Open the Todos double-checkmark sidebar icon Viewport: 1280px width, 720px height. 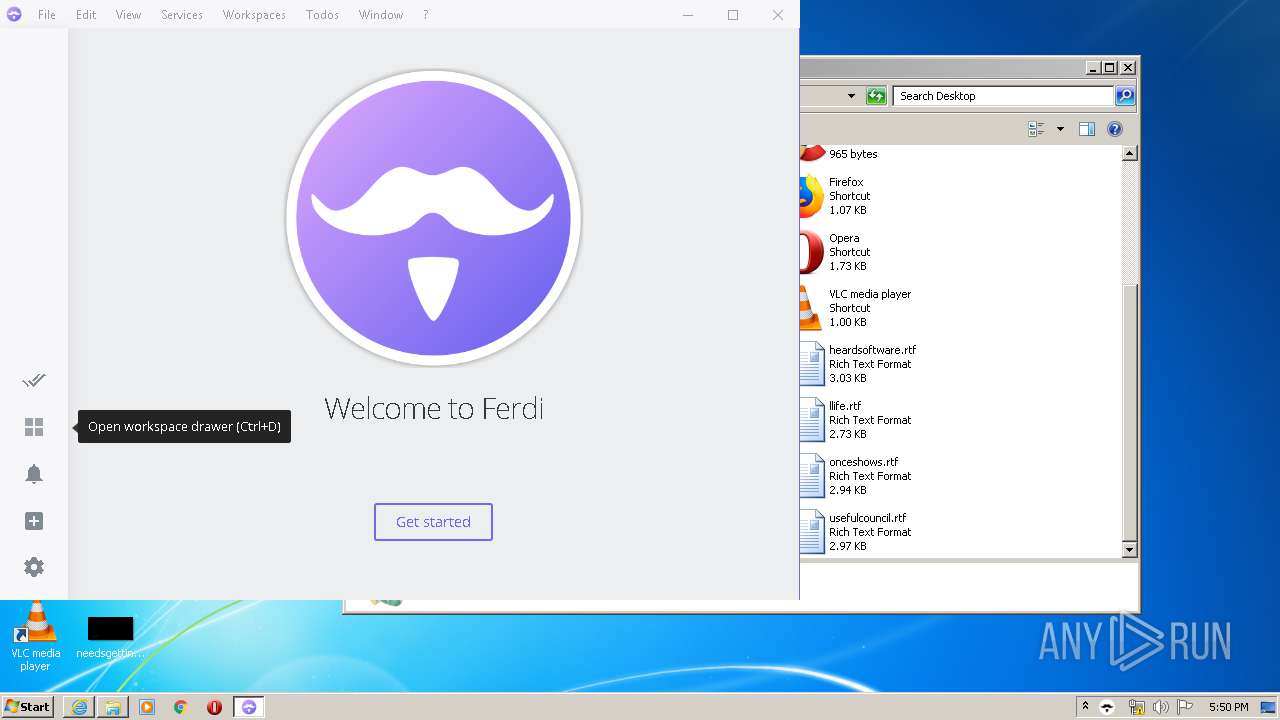pos(34,380)
